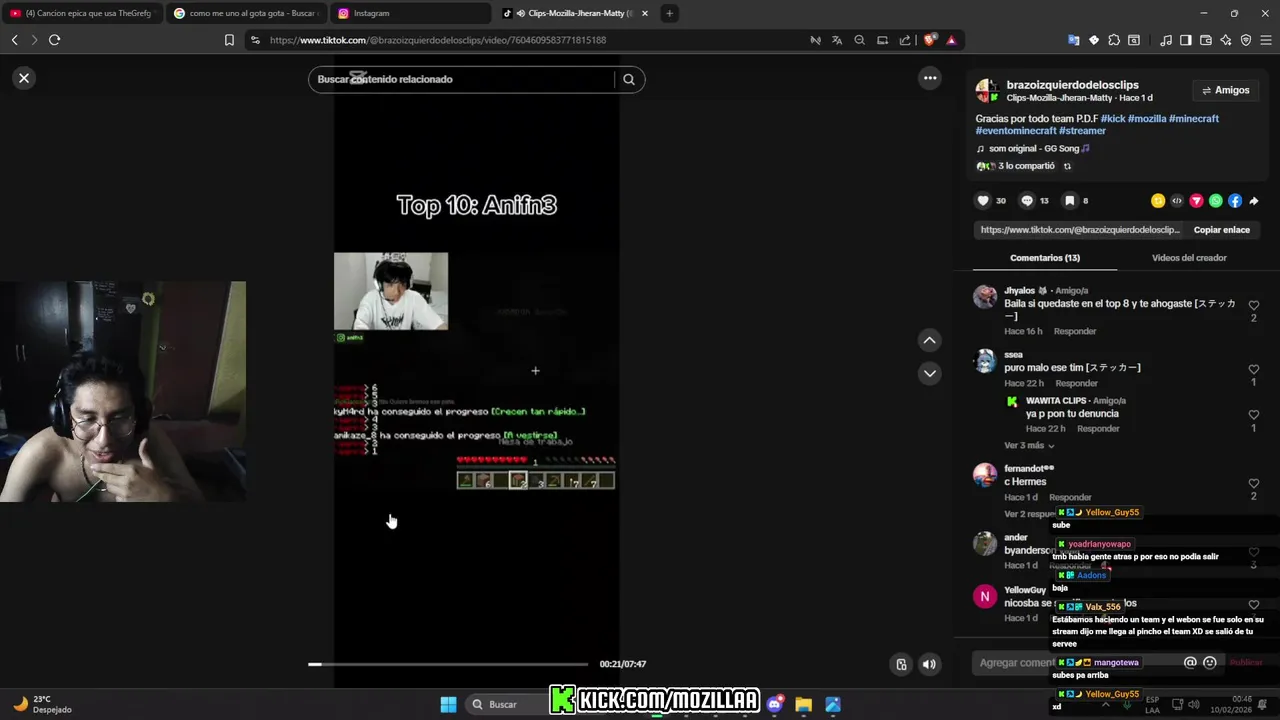Click inside Buscar contenido relacionado field

(462, 79)
